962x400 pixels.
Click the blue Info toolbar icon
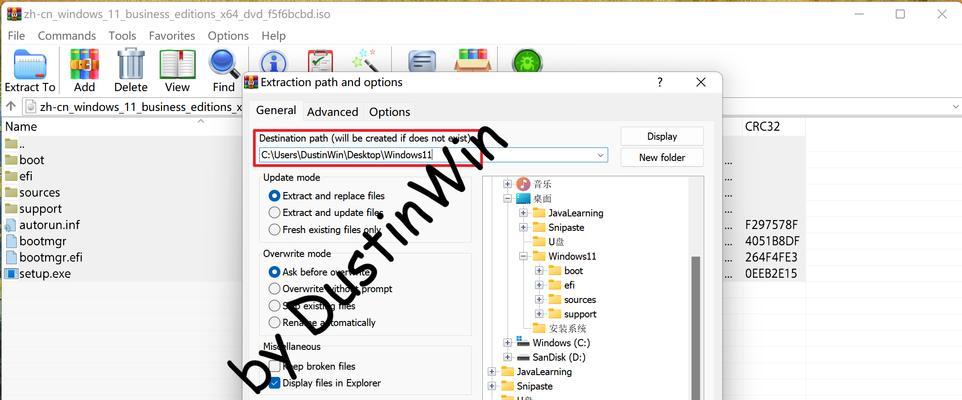point(273,62)
